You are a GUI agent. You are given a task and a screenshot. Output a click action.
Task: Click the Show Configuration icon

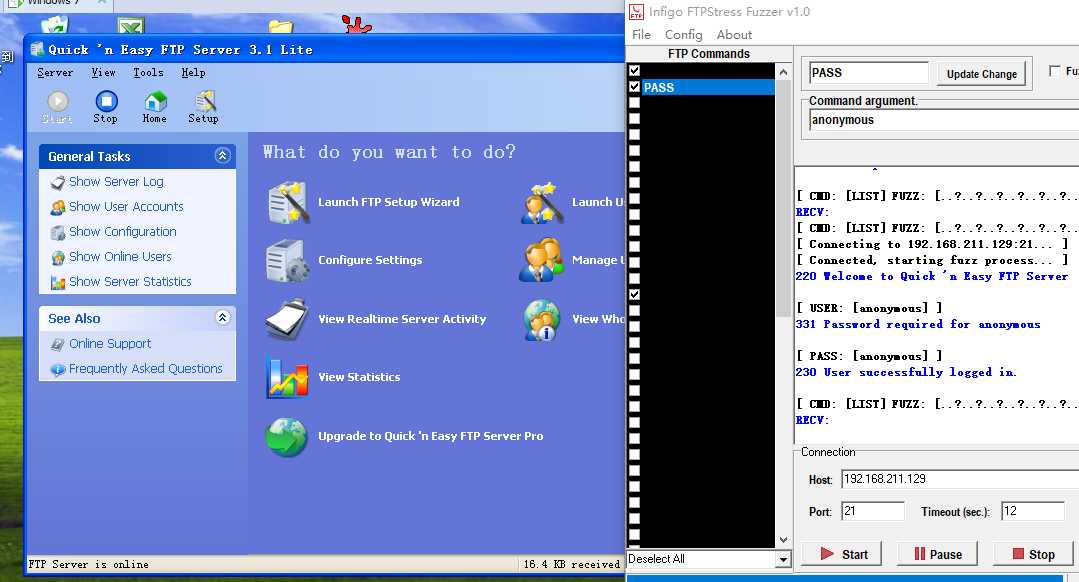pos(58,233)
